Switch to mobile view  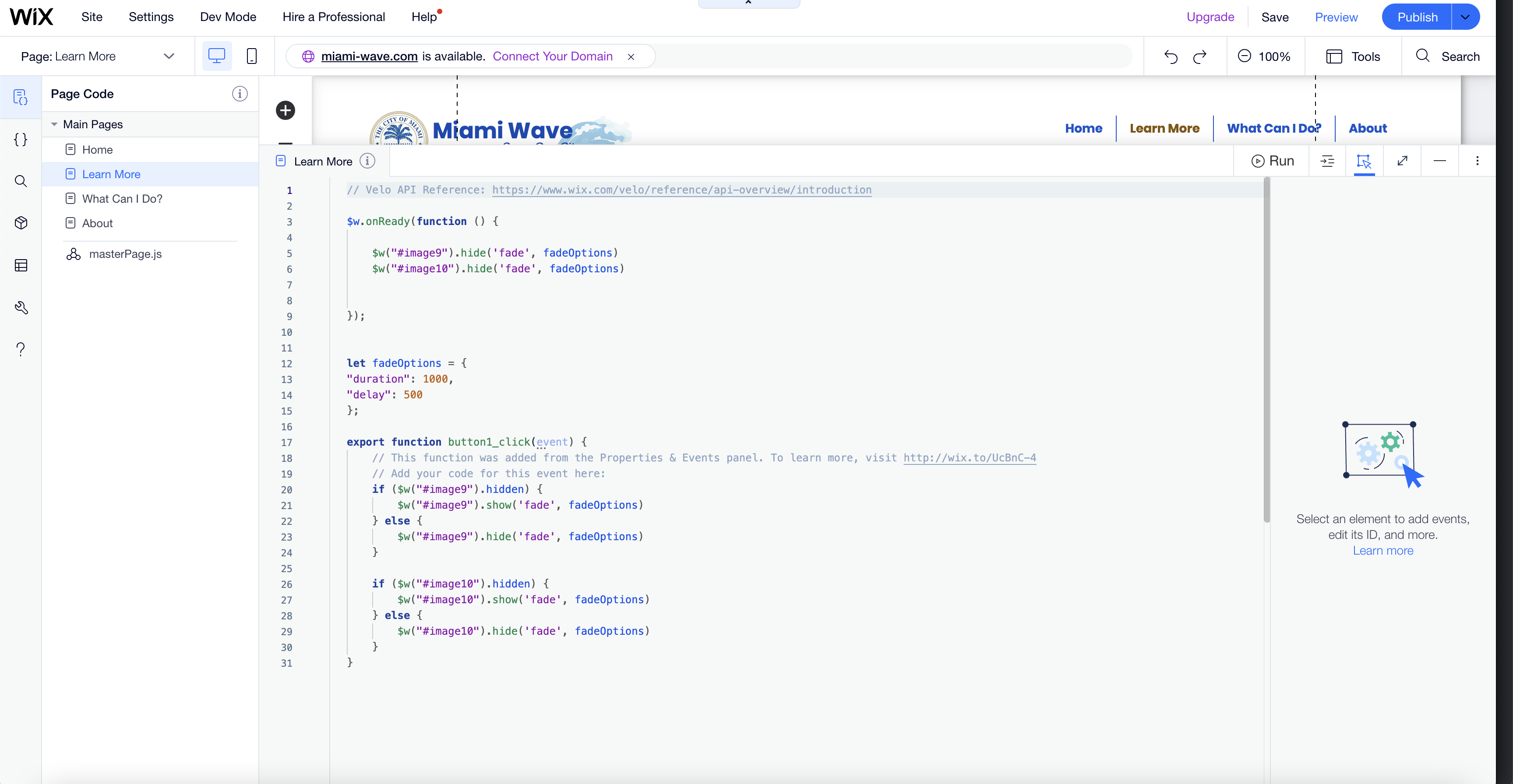[251, 56]
